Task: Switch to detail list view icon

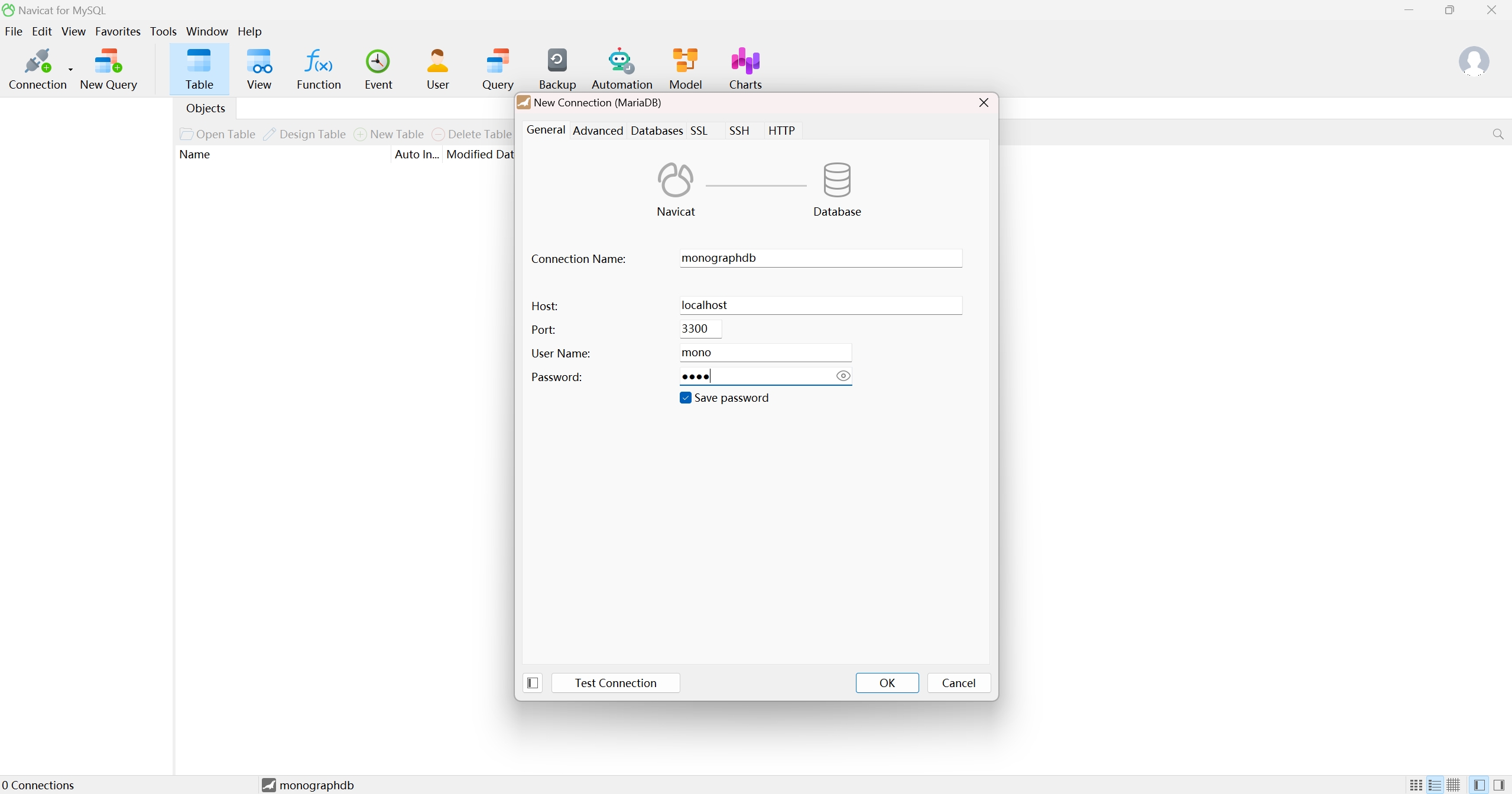Action: [x=1435, y=785]
